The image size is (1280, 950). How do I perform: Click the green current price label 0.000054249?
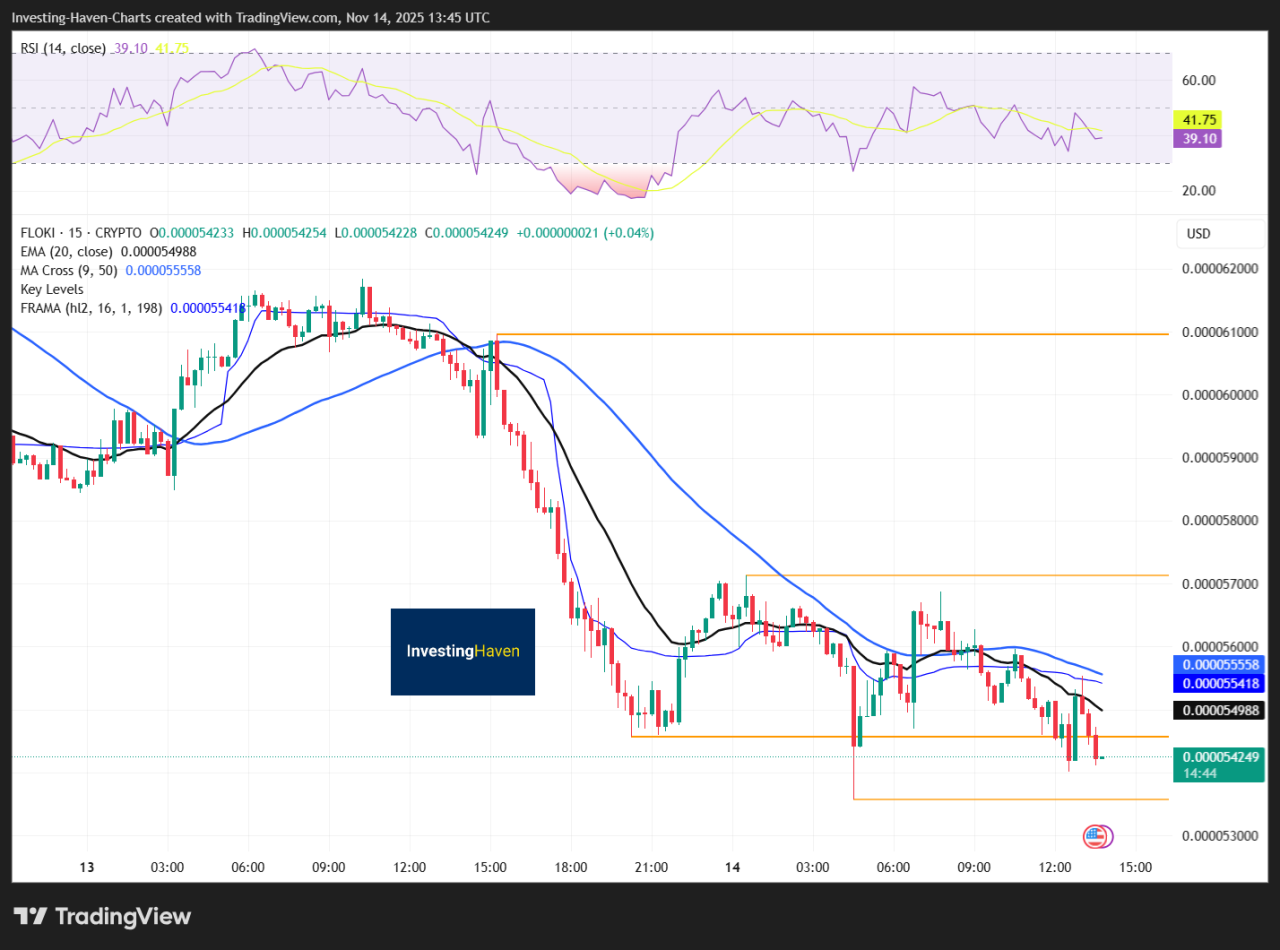(x=1220, y=757)
